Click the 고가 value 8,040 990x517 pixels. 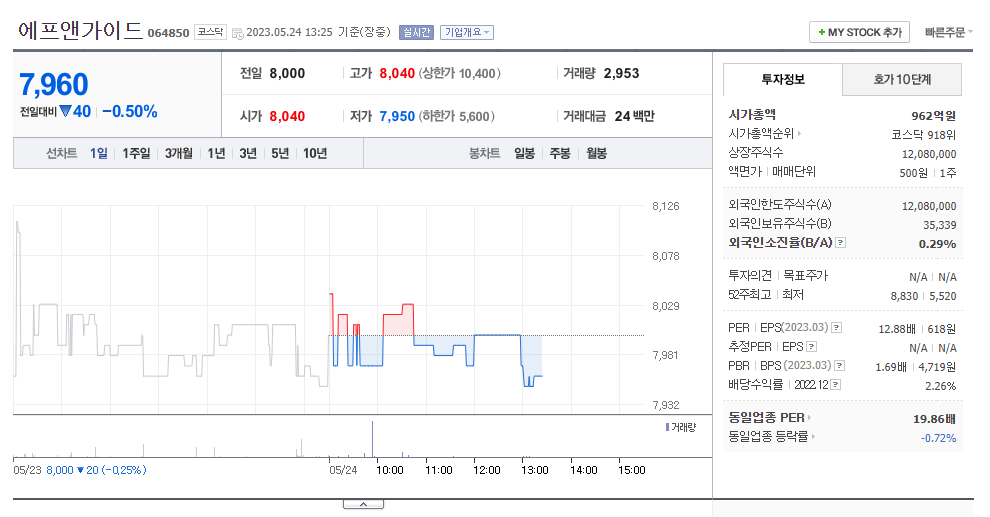point(397,73)
